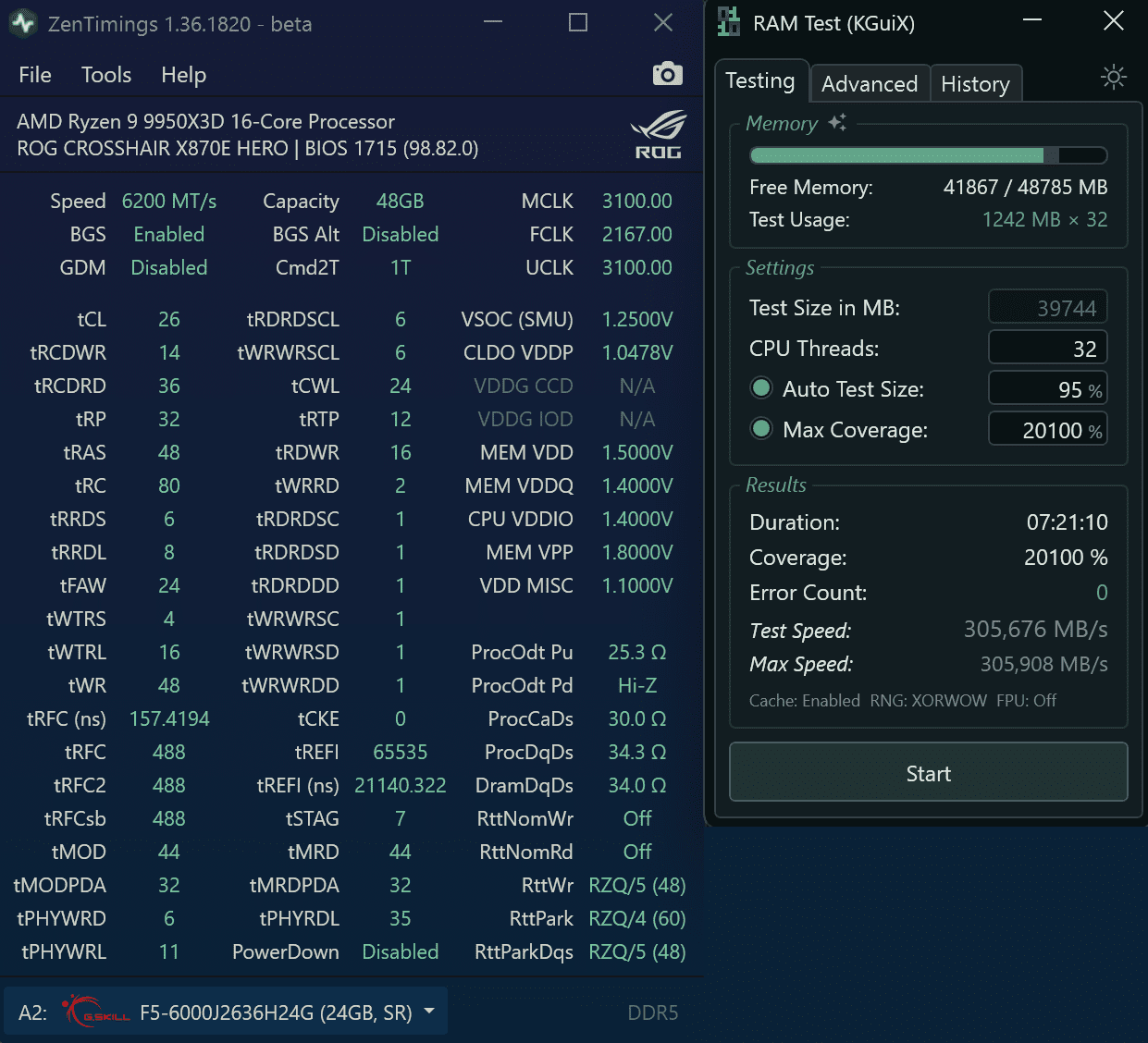
Task: Click the tREFI value 65535
Action: coord(400,752)
